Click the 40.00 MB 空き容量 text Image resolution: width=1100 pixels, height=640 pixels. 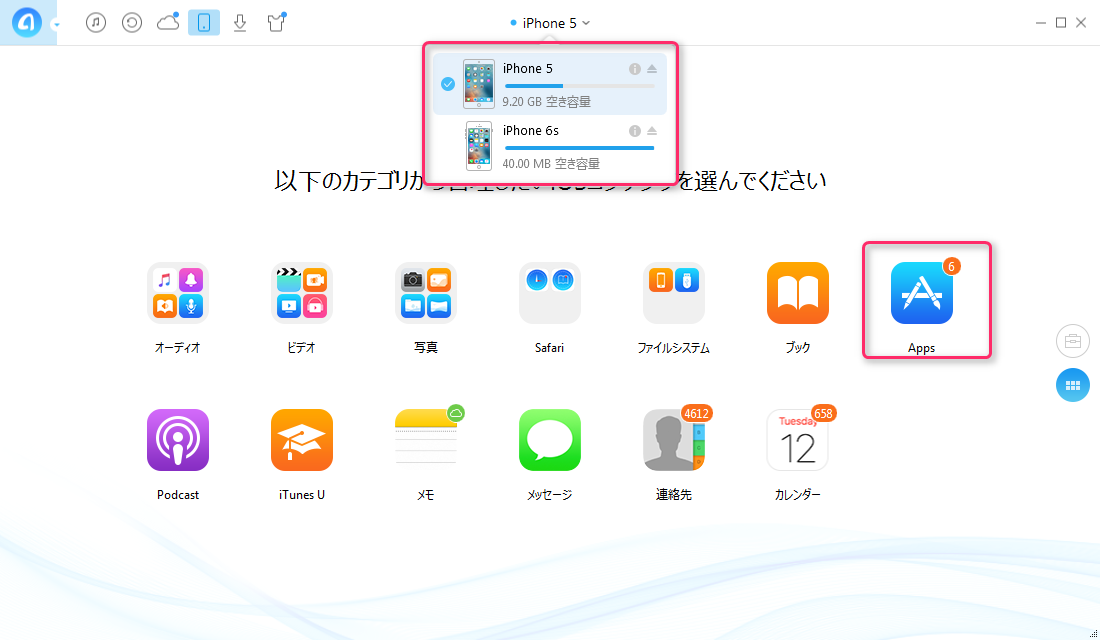tap(551, 164)
